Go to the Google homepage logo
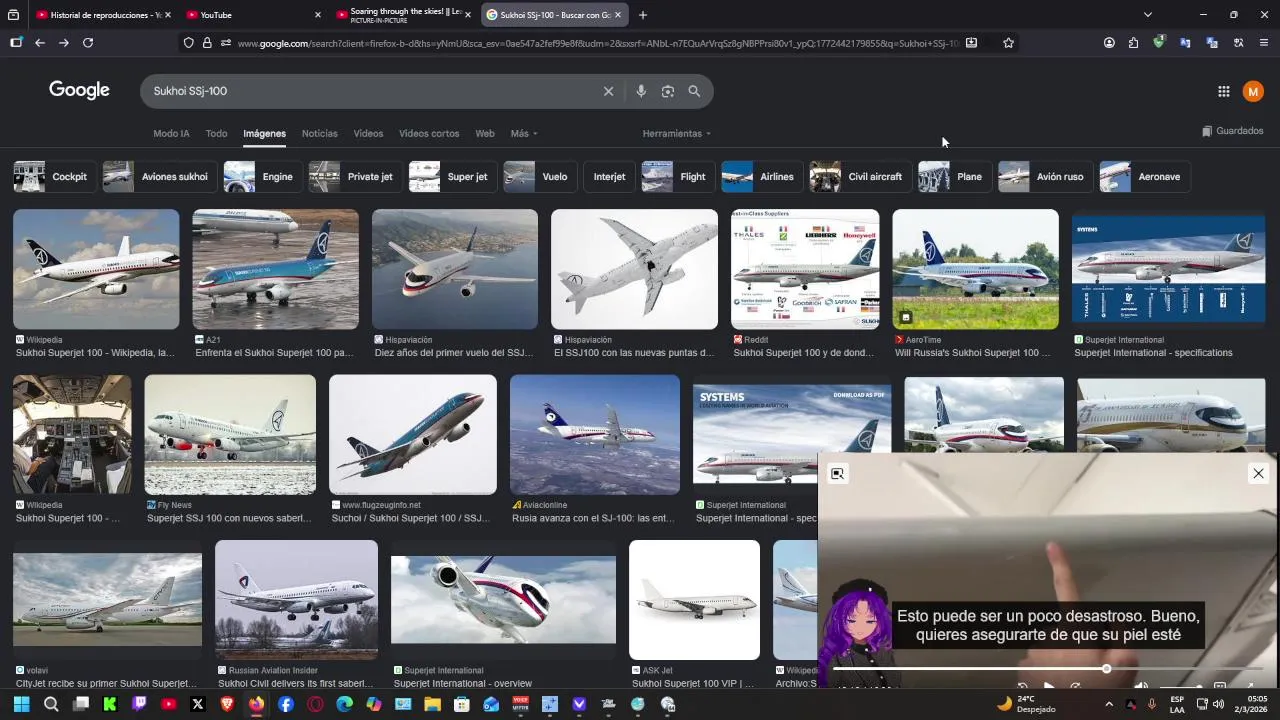Image resolution: width=1280 pixels, height=720 pixels. pos(79,90)
